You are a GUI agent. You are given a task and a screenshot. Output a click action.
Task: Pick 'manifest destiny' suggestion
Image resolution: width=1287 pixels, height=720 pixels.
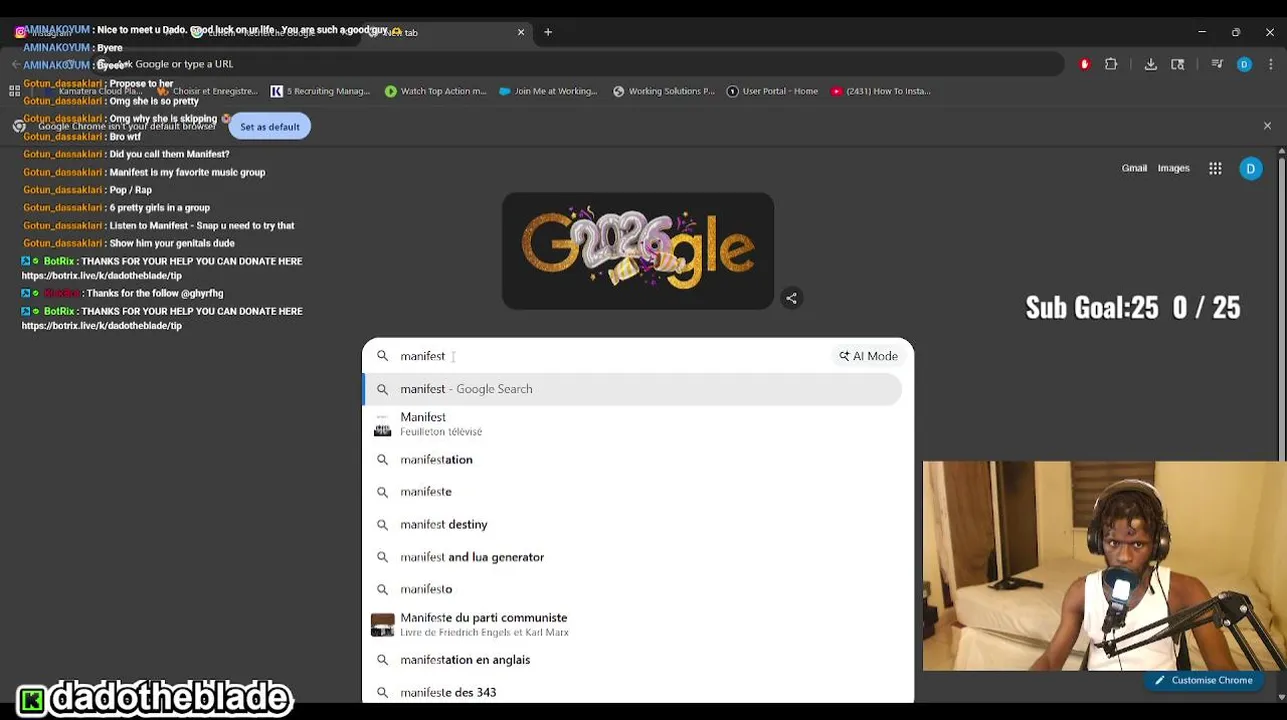coord(632,524)
